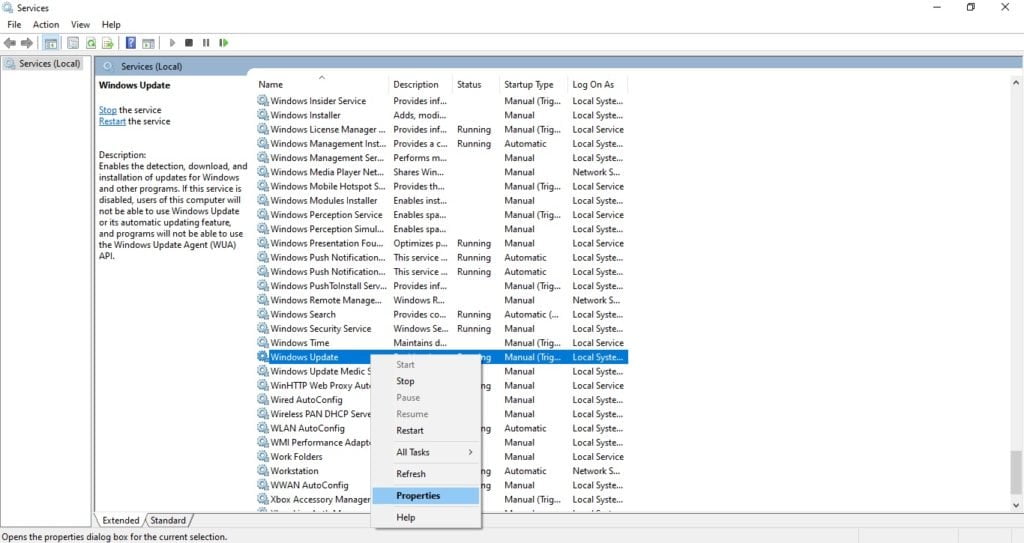1024x543 pixels.
Task: Sort by the Status column header
Action: pyautogui.click(x=477, y=84)
